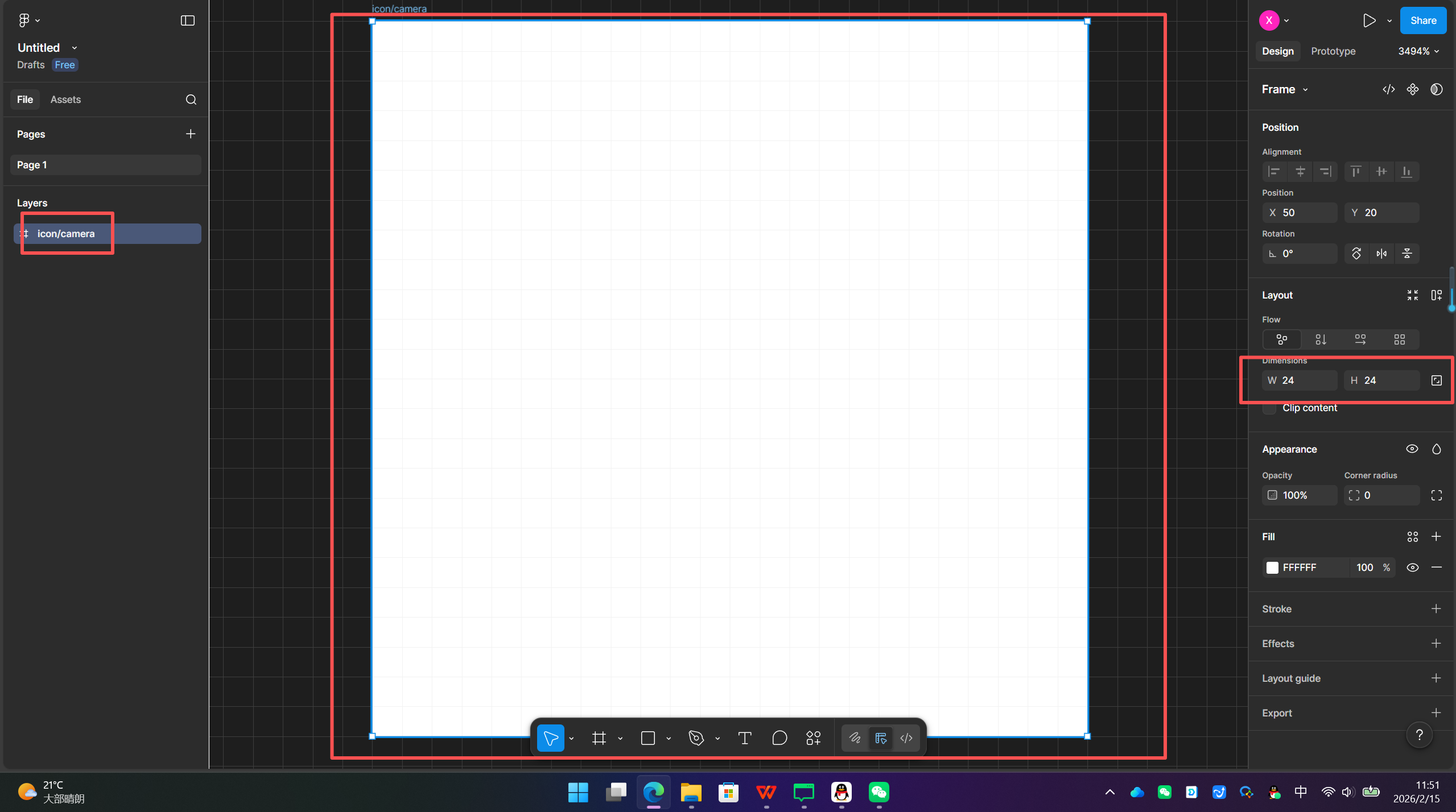Click the blue Share button
This screenshot has width=1456, height=812.
1423,20
